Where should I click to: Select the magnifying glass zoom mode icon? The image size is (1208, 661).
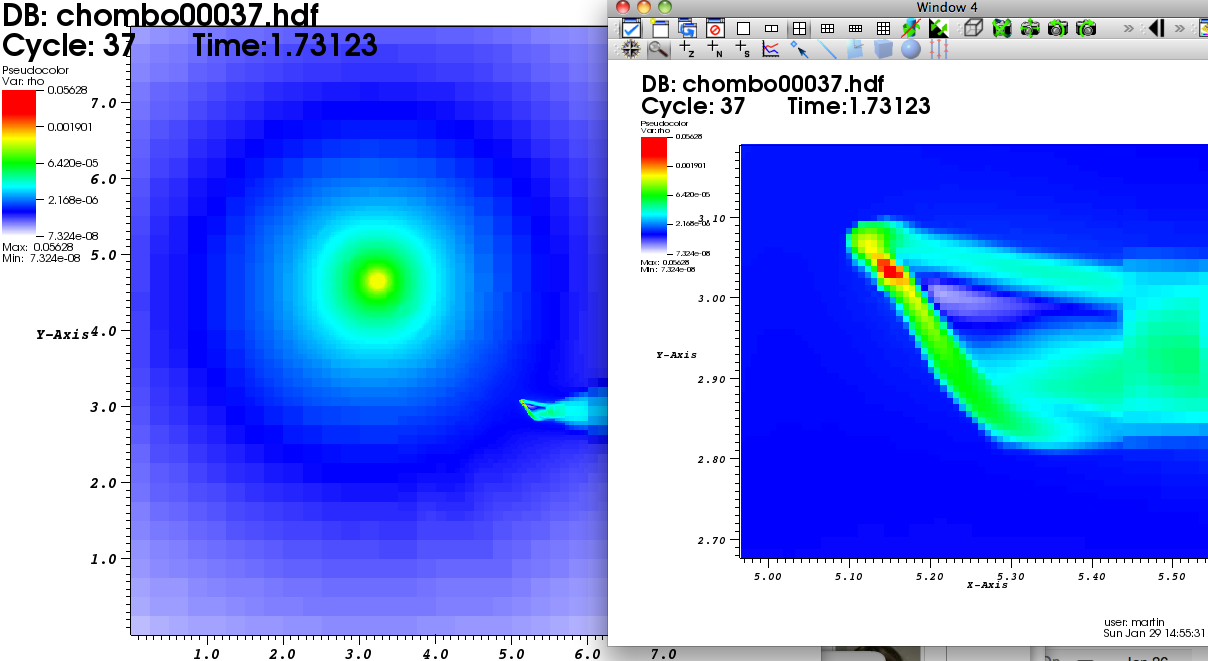(x=658, y=48)
